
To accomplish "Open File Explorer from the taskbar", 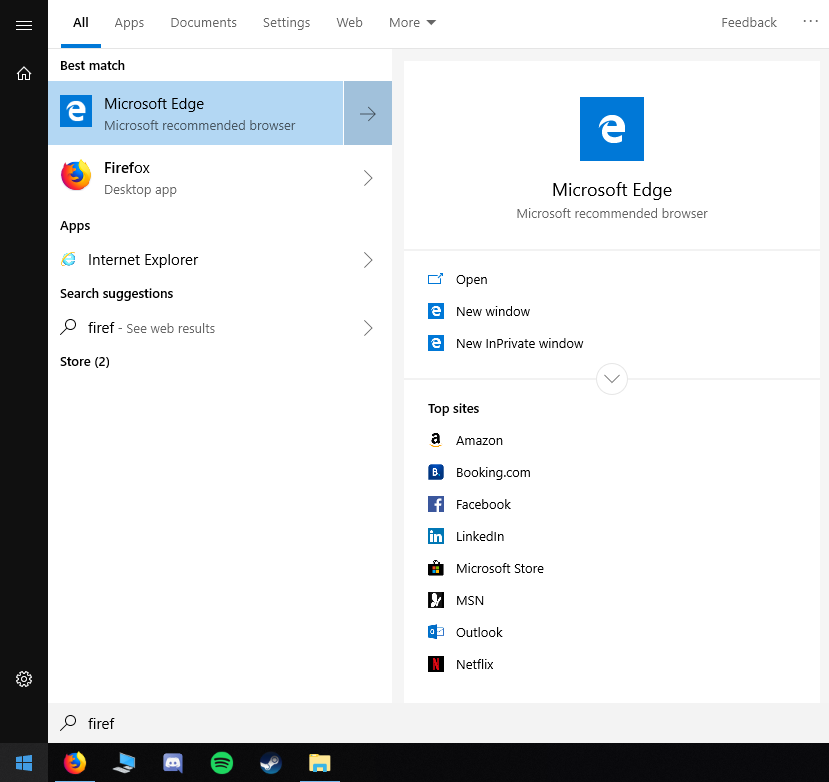I will coord(319,763).
